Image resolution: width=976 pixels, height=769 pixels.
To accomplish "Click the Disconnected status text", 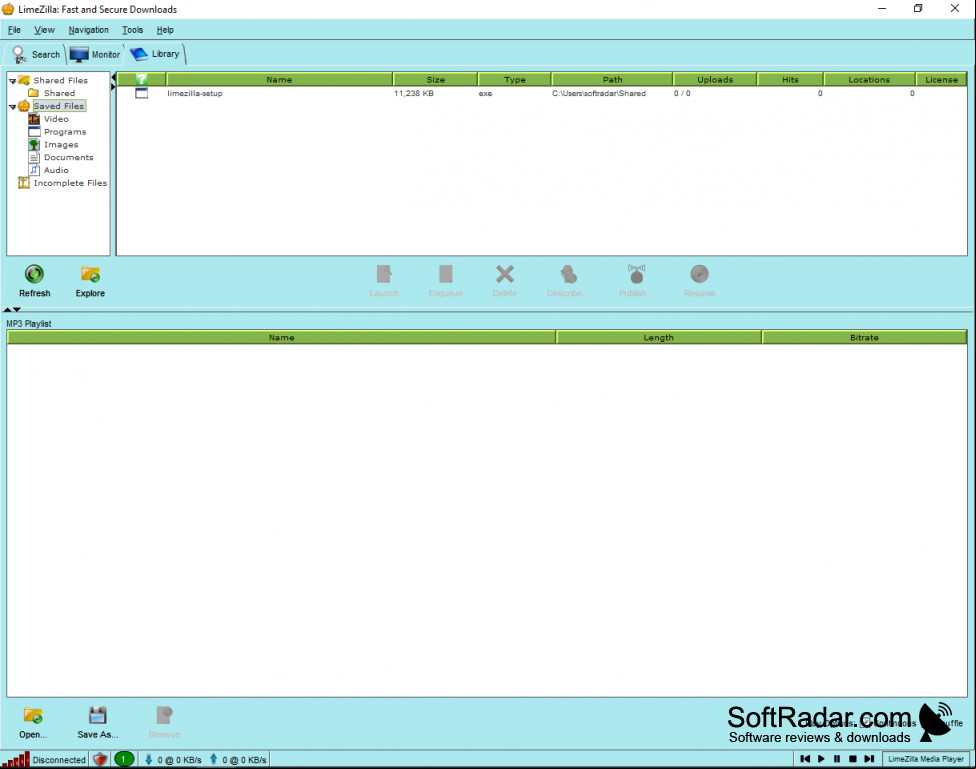I will [59, 760].
